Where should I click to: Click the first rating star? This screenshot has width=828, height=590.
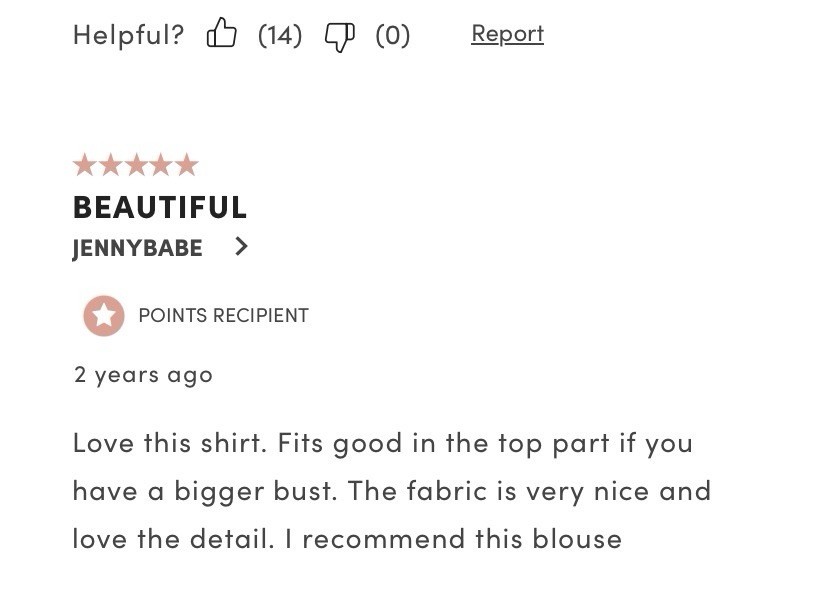tap(84, 165)
